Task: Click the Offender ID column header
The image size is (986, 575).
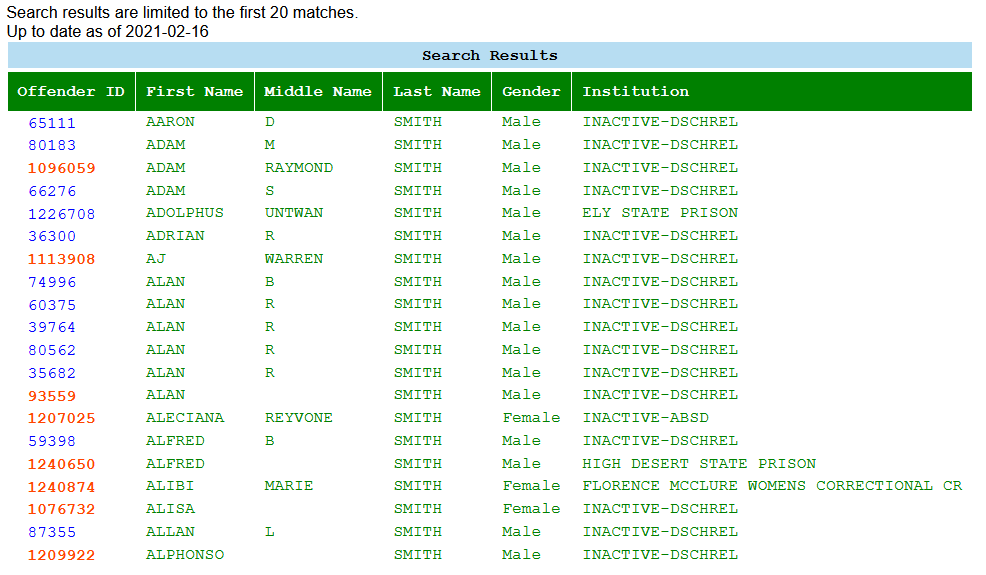Action: (71, 91)
